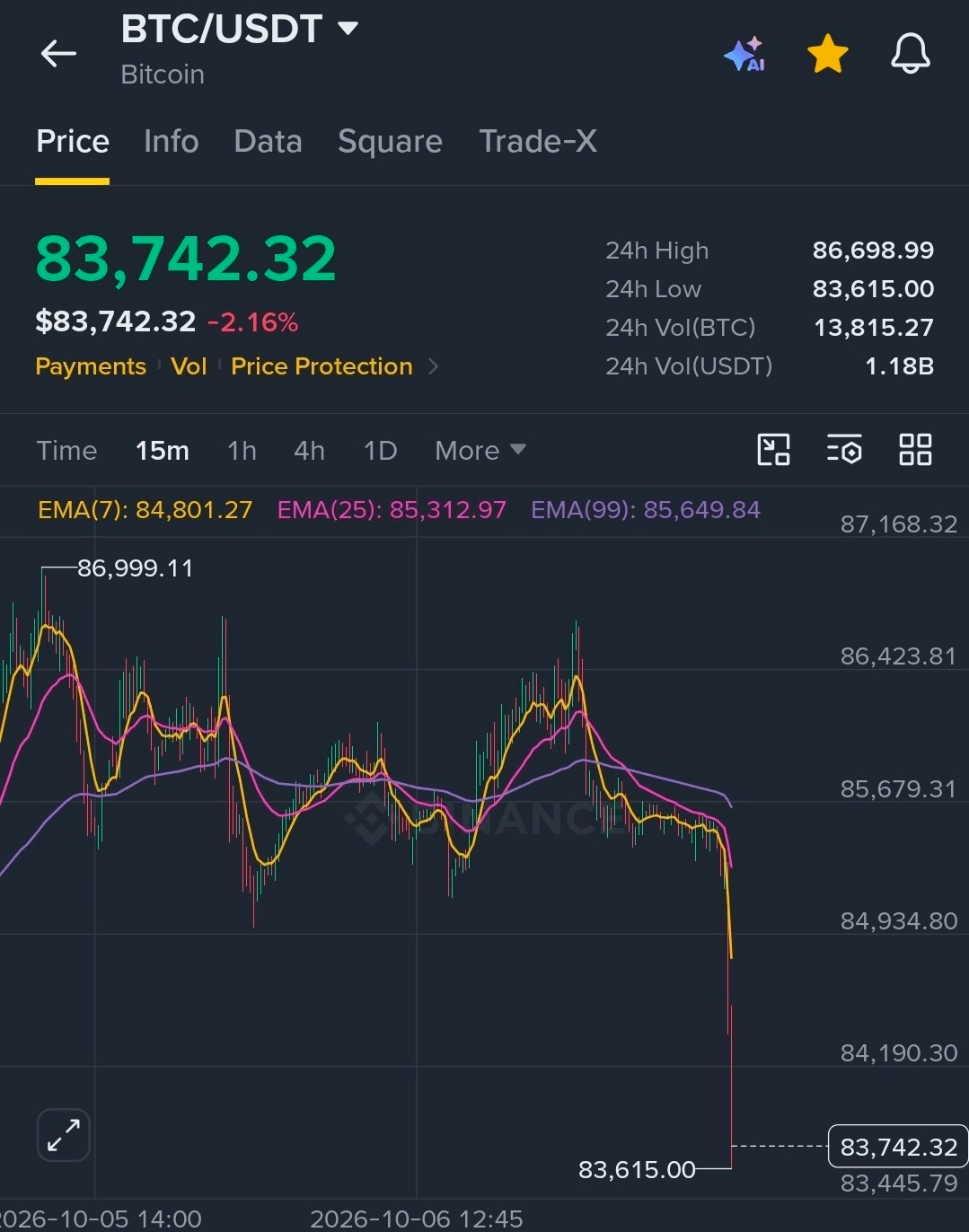Expand the BTC/USDT pair selector arrow
The width and height of the screenshot is (969, 1232).
point(348,29)
